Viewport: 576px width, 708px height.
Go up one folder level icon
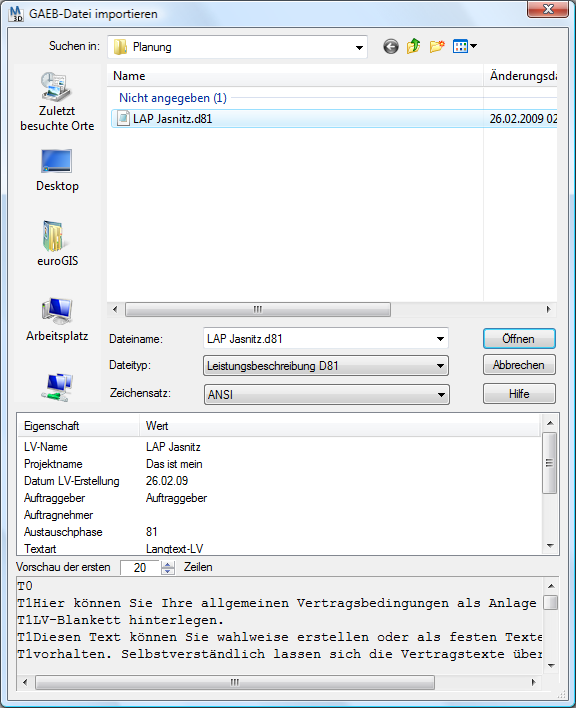pos(413,47)
